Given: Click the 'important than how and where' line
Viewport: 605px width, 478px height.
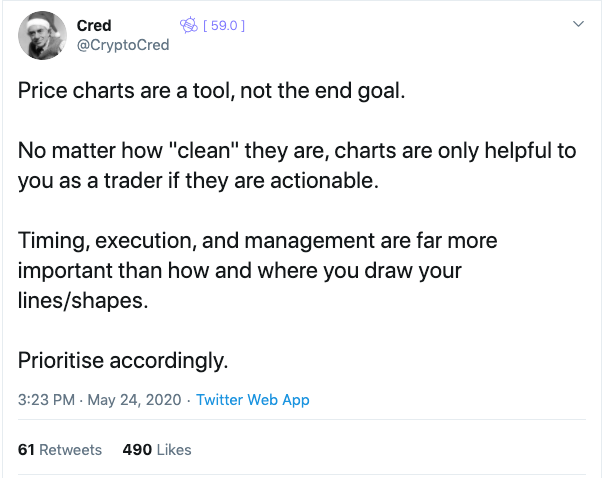Looking at the screenshot, I should (240, 270).
